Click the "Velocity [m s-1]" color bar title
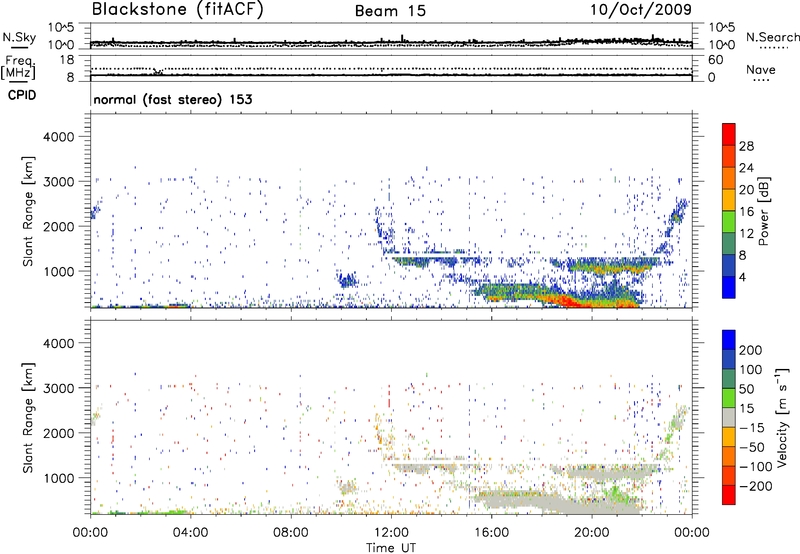 (x=782, y=417)
